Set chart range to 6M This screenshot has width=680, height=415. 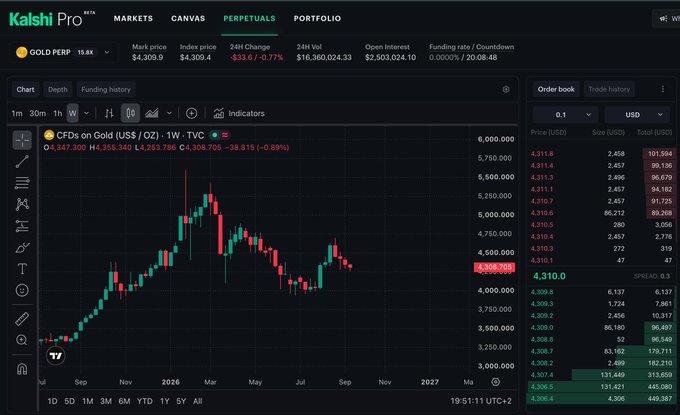click(124, 401)
